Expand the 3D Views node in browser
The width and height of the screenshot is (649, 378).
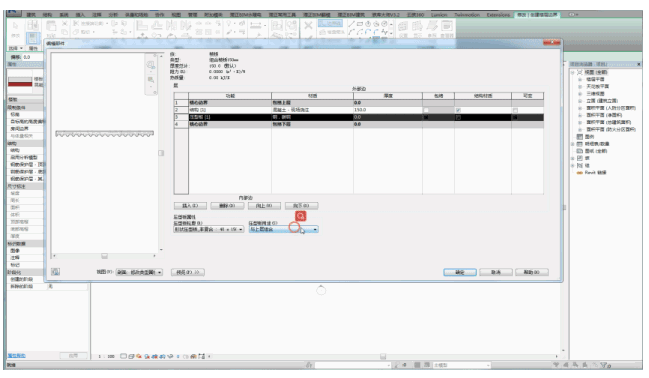(x=580, y=94)
